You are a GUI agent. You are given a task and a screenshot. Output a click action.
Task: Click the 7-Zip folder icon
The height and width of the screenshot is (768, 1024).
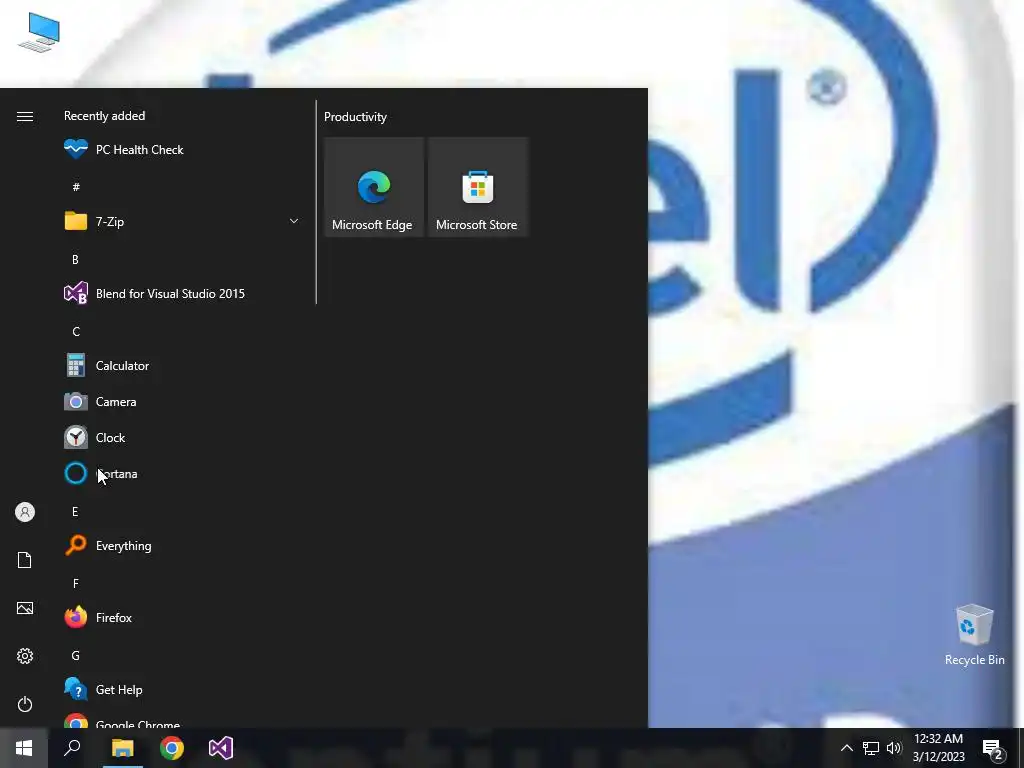coord(76,221)
